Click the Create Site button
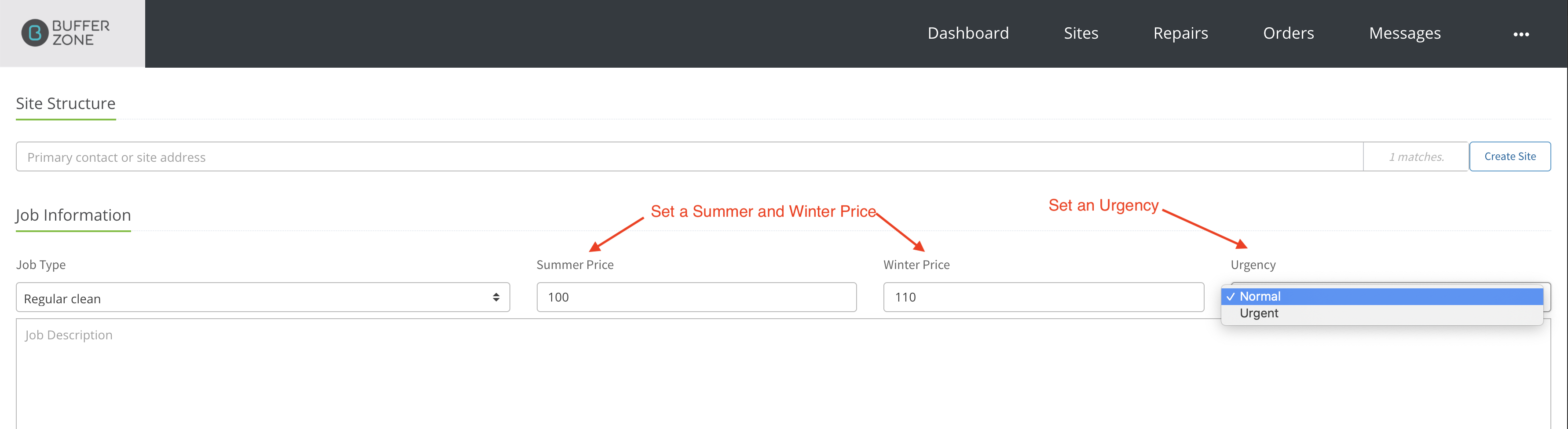Viewport: 1568px width, 429px height. coord(1509,156)
